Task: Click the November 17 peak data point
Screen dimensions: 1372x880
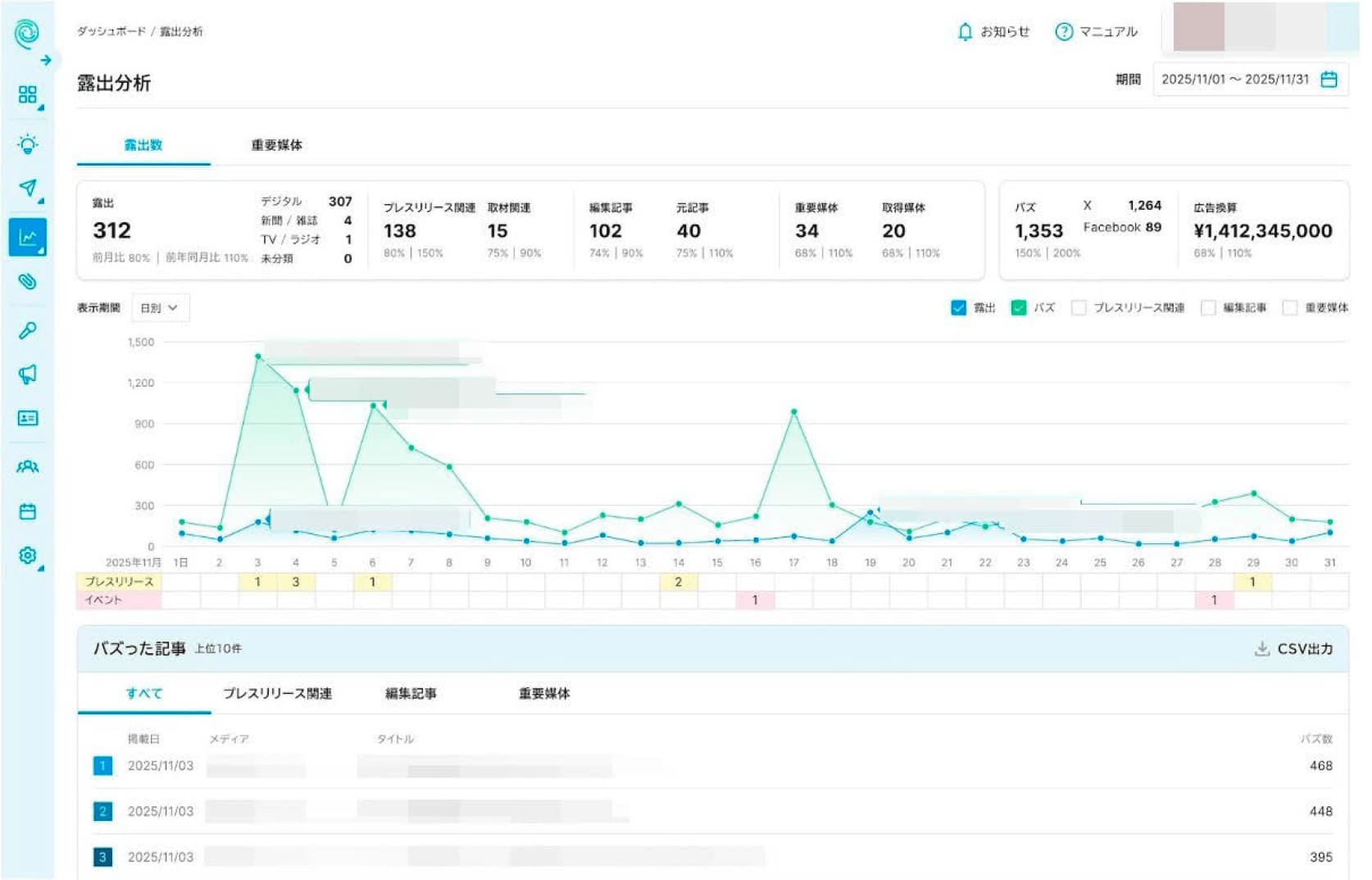Action: point(793,412)
